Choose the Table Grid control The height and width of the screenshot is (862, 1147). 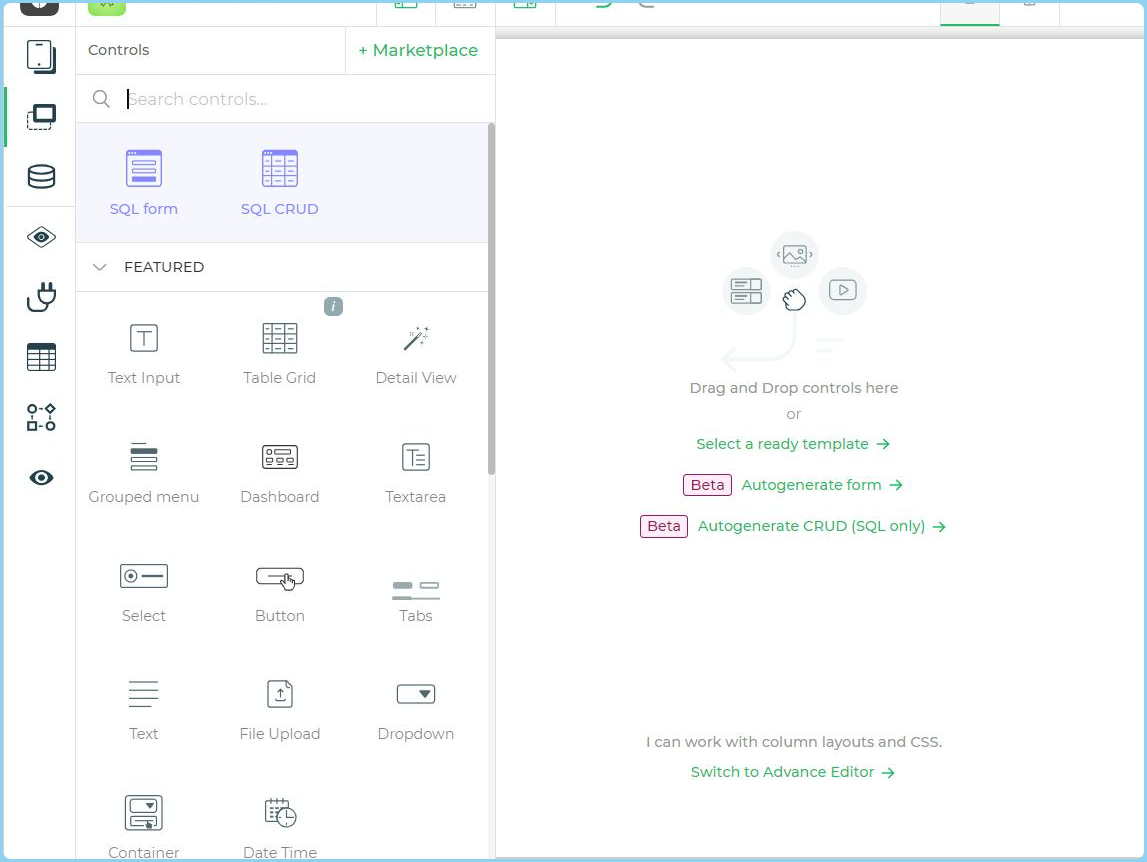279,339
